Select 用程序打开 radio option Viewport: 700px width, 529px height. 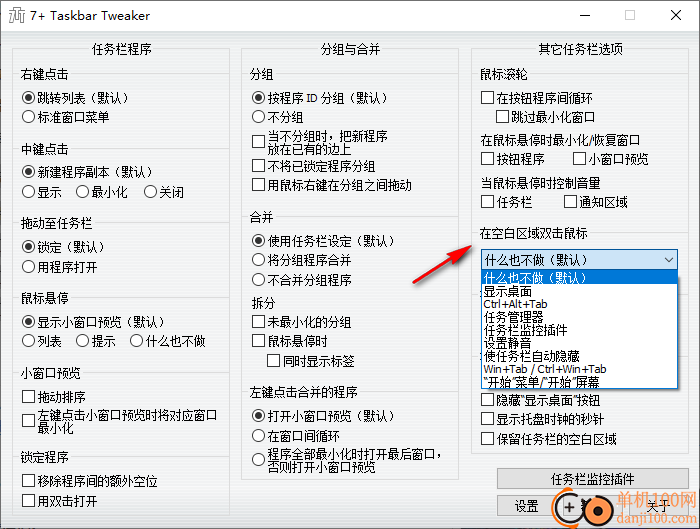coord(29,267)
